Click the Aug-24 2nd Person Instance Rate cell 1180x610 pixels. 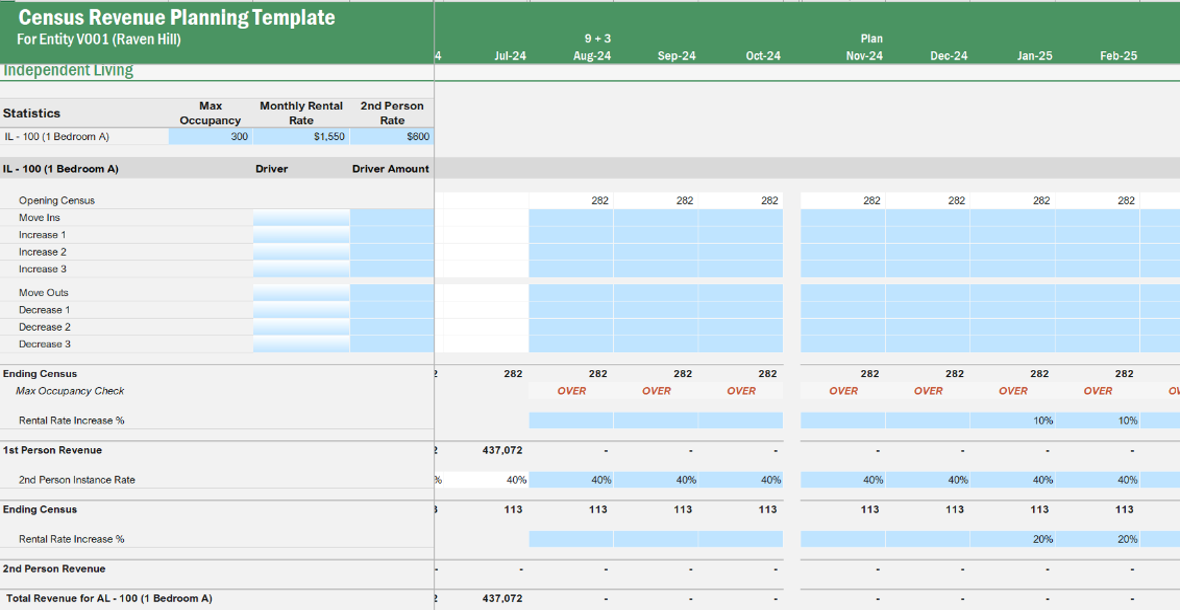pyautogui.click(x=571, y=480)
